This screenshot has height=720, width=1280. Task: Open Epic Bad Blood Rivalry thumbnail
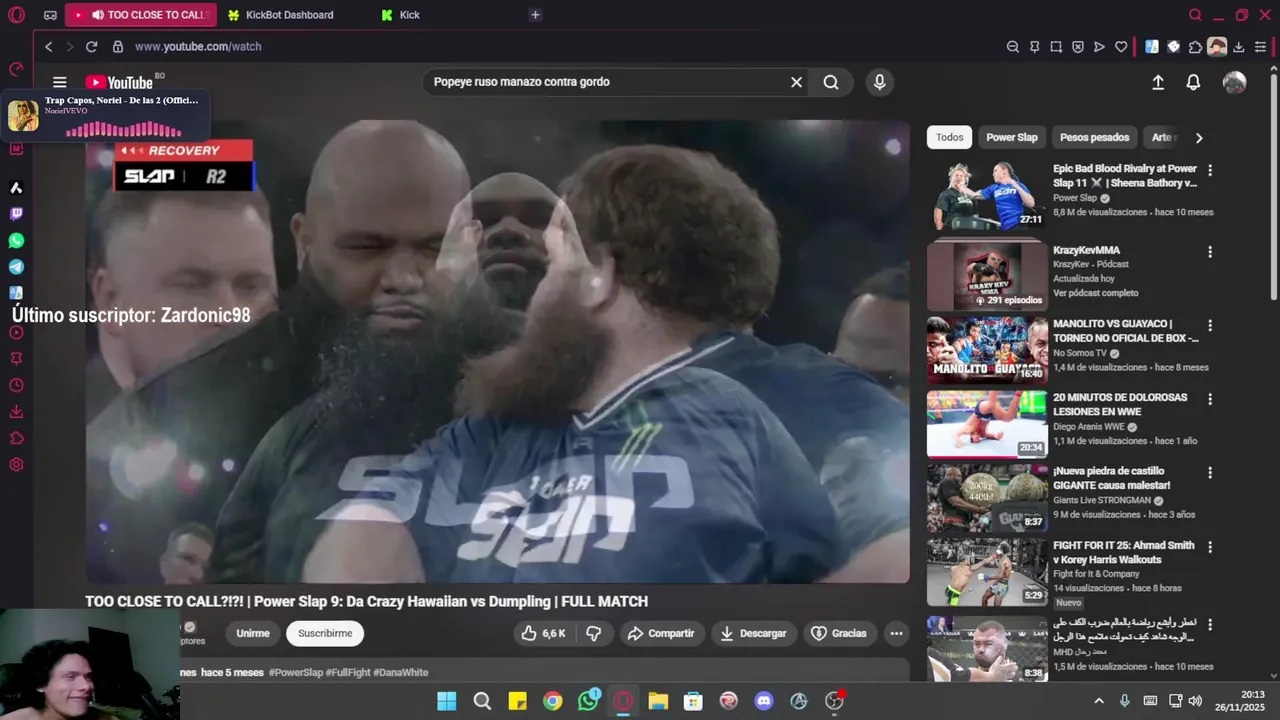[x=985, y=196]
